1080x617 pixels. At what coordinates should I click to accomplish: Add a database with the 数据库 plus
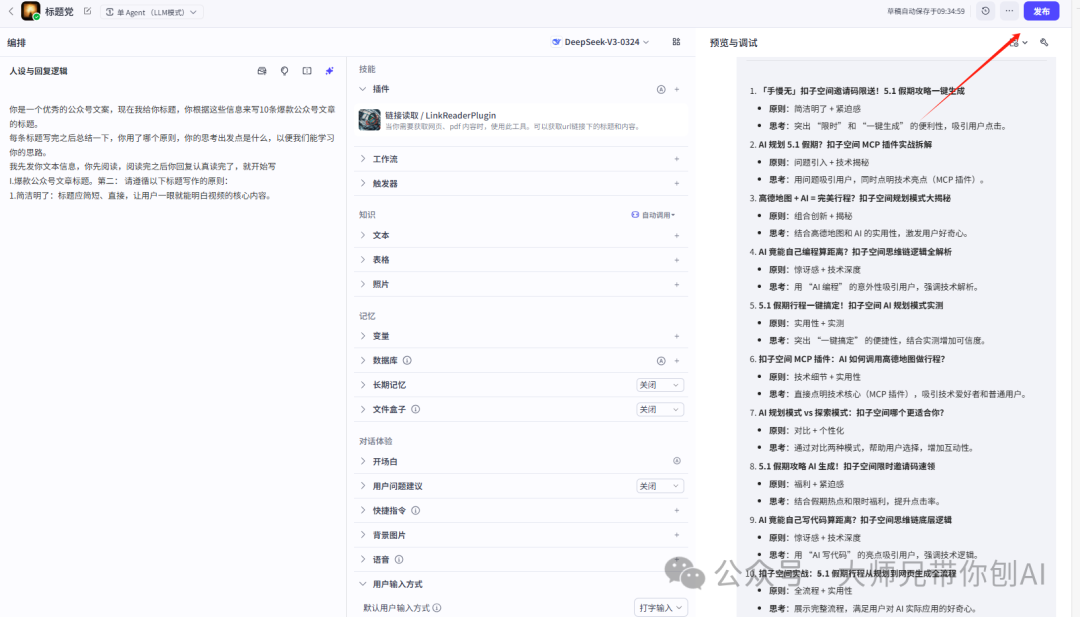click(x=676, y=361)
